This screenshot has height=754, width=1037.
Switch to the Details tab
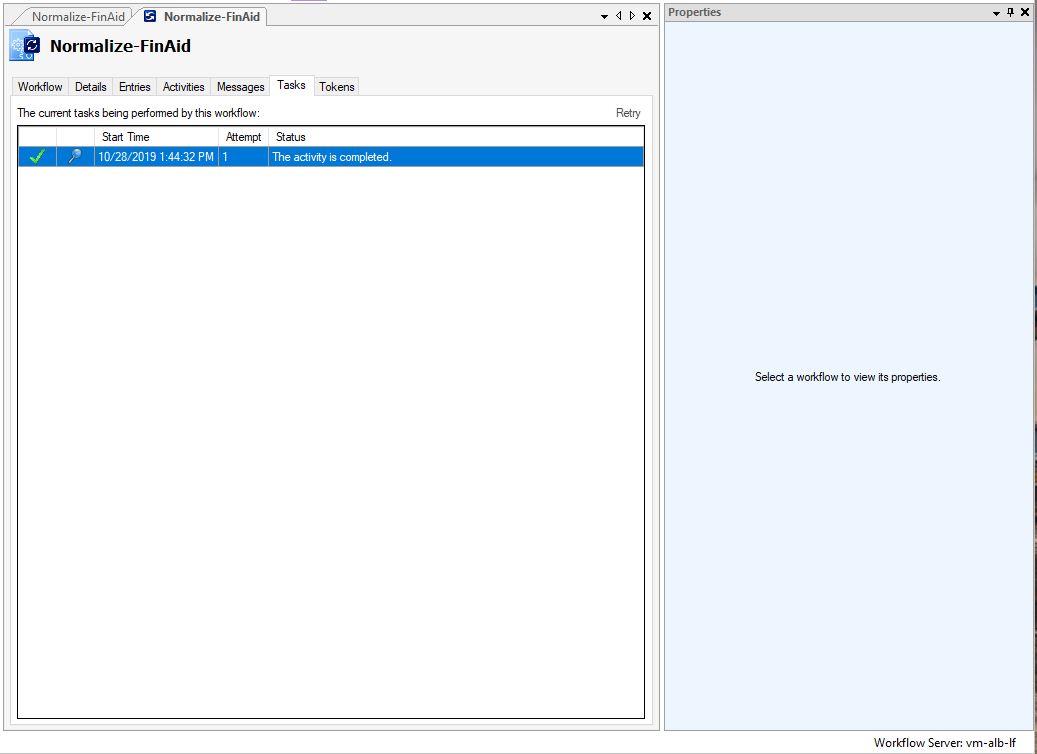91,87
